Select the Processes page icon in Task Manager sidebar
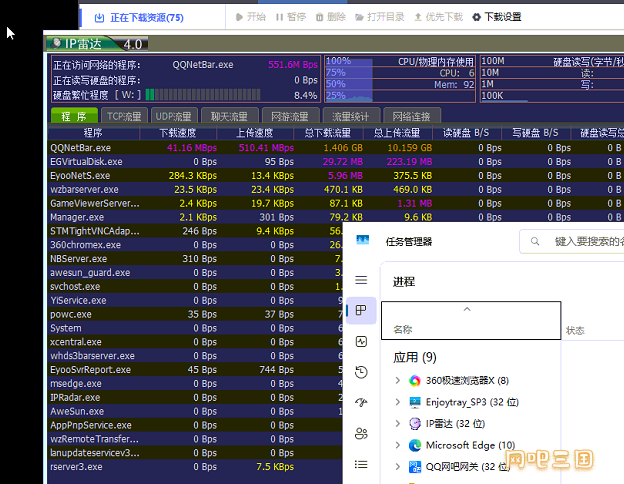This screenshot has height=484, width=624. point(361,310)
